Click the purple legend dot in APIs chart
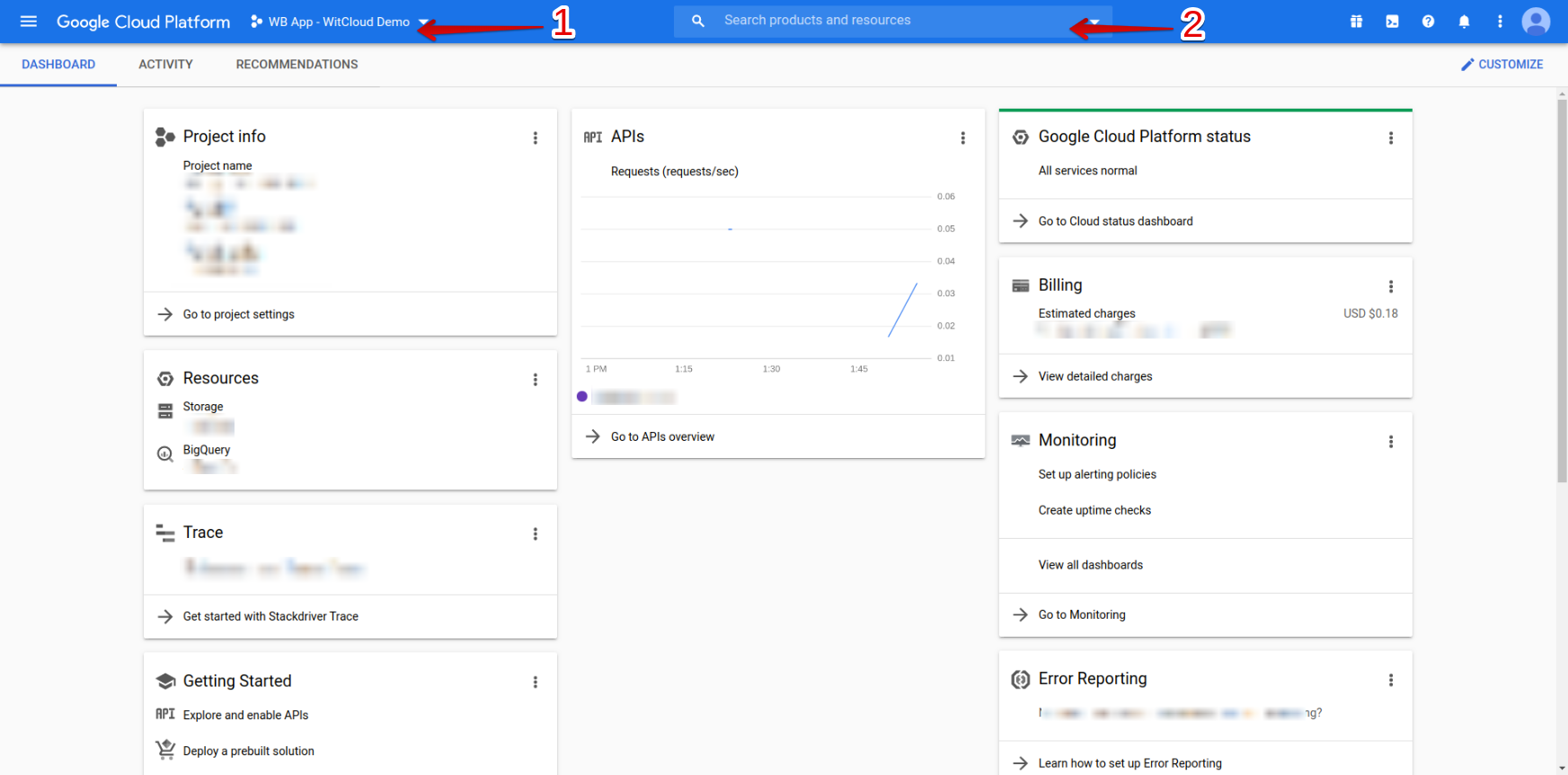The height and width of the screenshot is (775, 1568). tap(582, 396)
